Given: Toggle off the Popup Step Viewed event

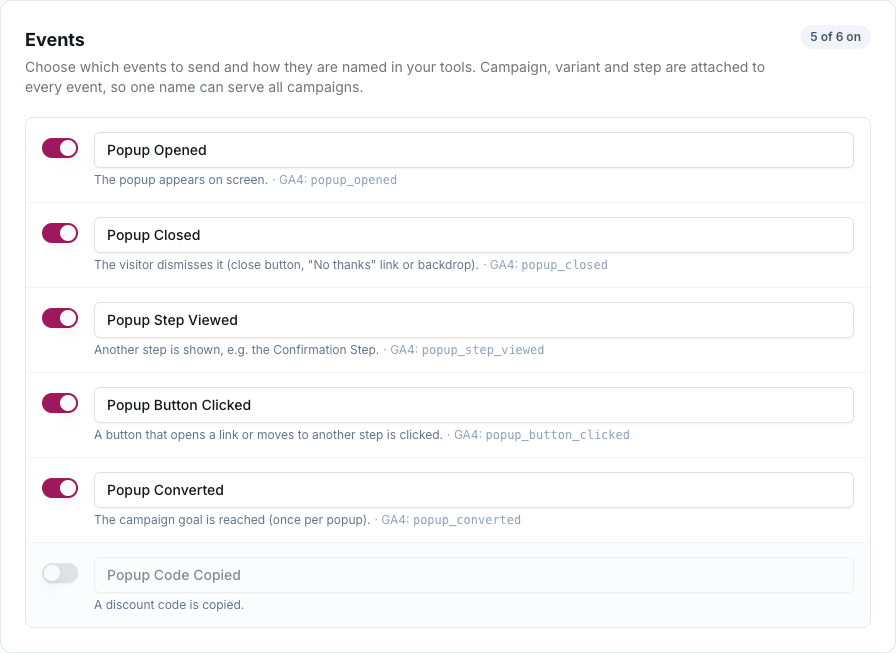Looking at the screenshot, I should pos(60,318).
